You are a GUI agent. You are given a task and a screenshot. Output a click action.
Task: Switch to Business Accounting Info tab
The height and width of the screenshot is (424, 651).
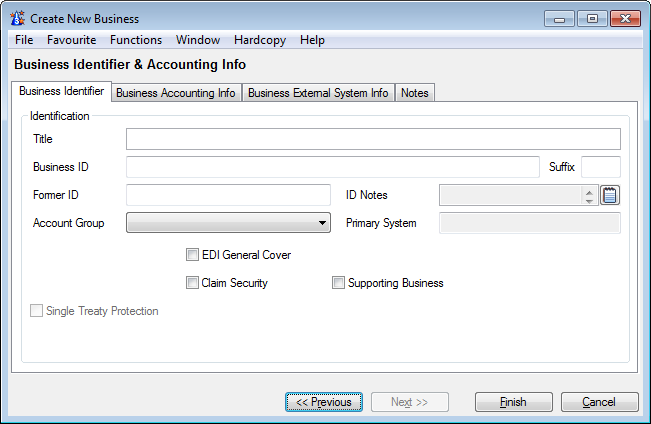pos(176,93)
